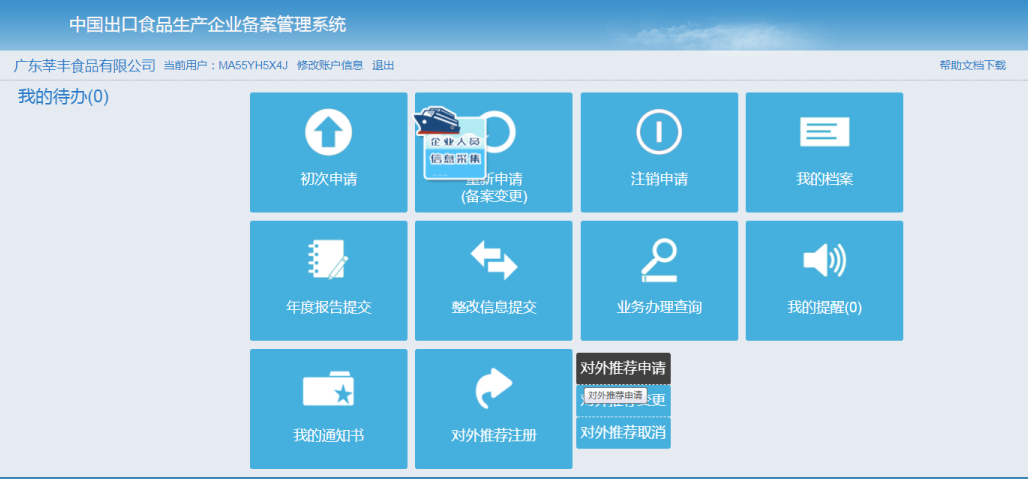The height and width of the screenshot is (482, 1028).
Task: Click the speaker icon for 我的提醒
Action: click(824, 261)
